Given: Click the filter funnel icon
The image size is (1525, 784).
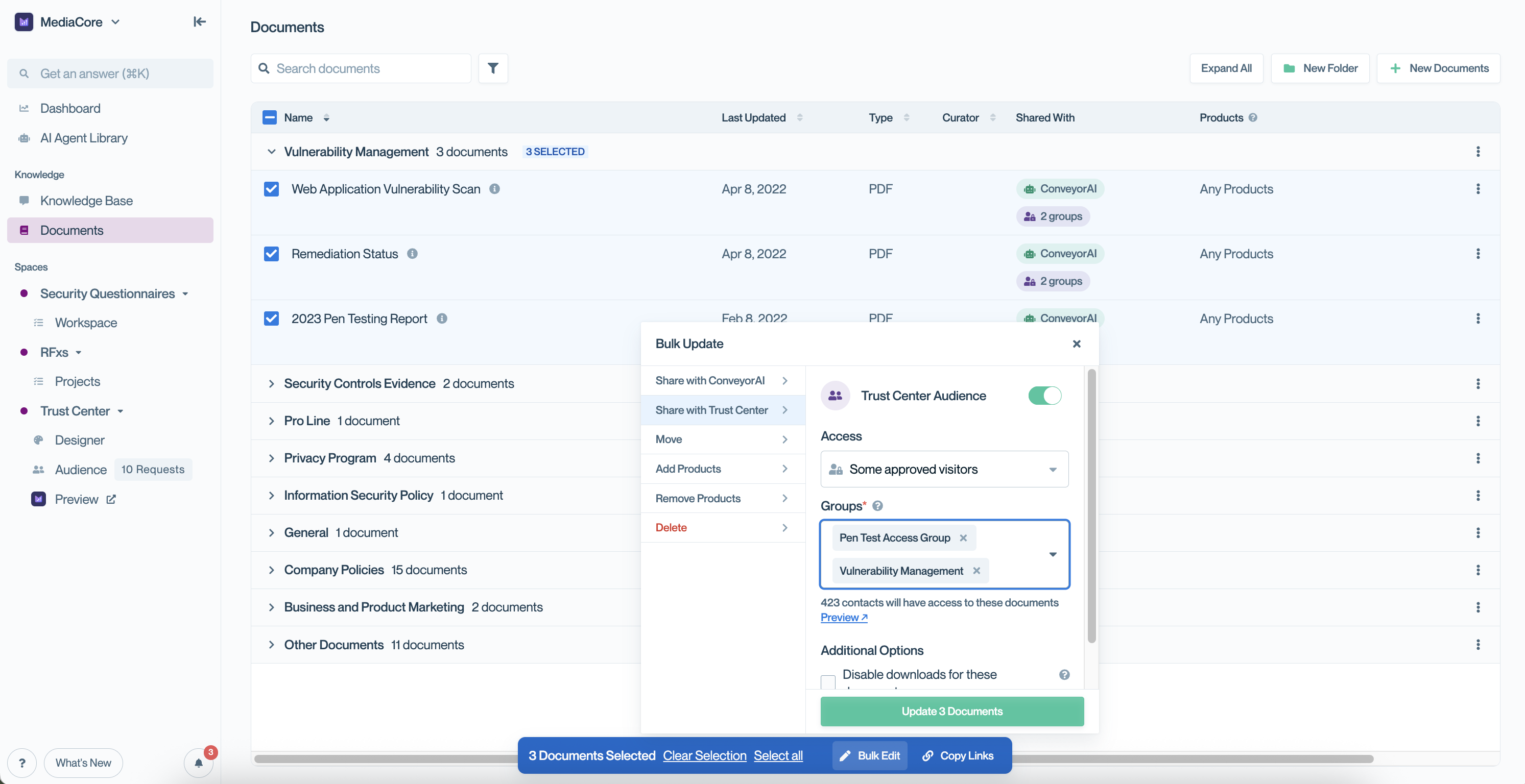Looking at the screenshot, I should 492,68.
